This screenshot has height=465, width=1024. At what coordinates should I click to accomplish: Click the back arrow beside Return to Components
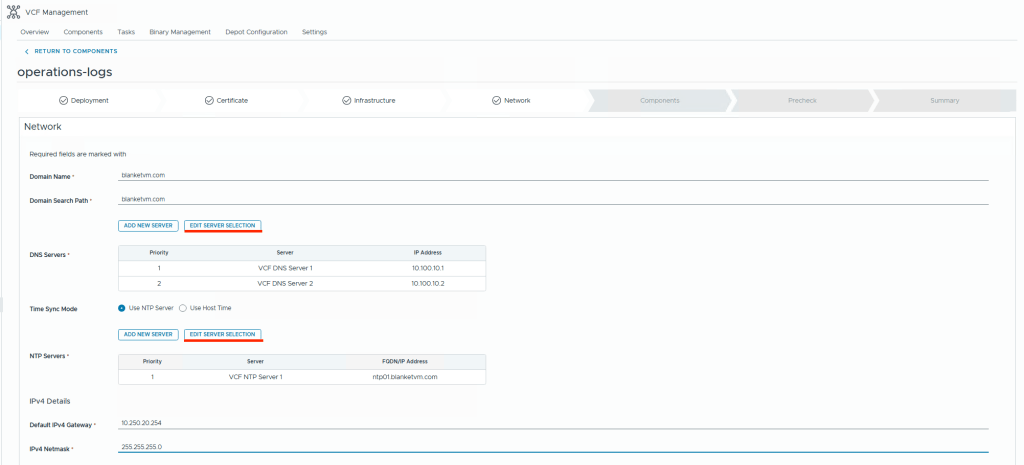pyautogui.click(x=26, y=51)
